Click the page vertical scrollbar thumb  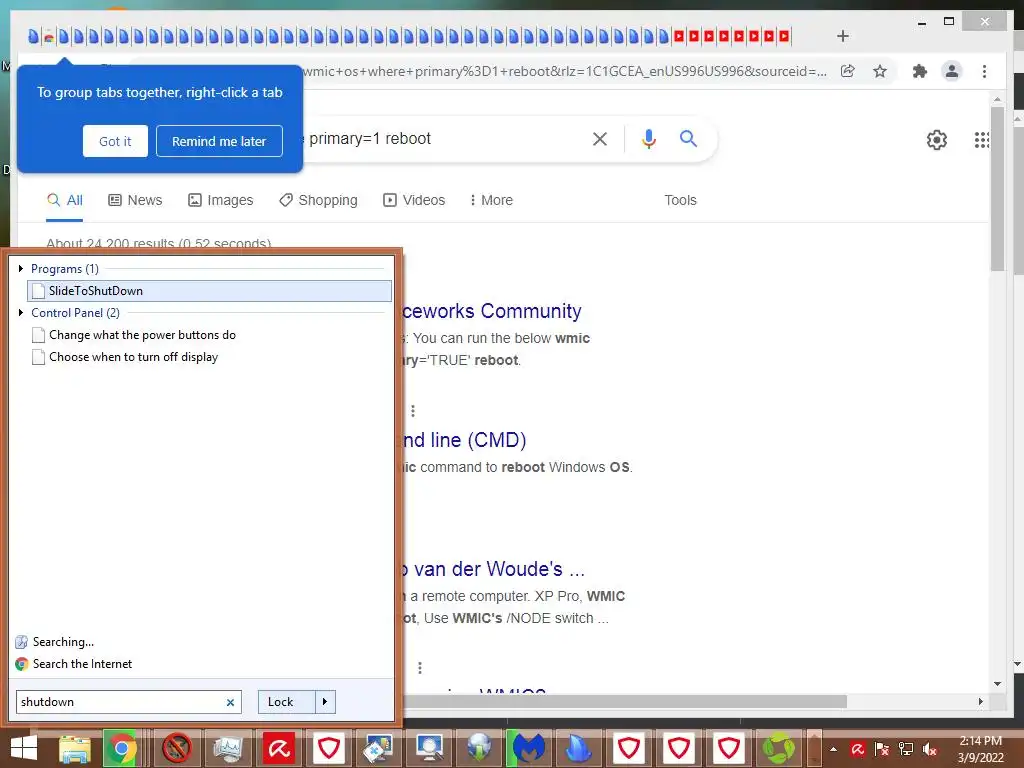tap(997, 188)
